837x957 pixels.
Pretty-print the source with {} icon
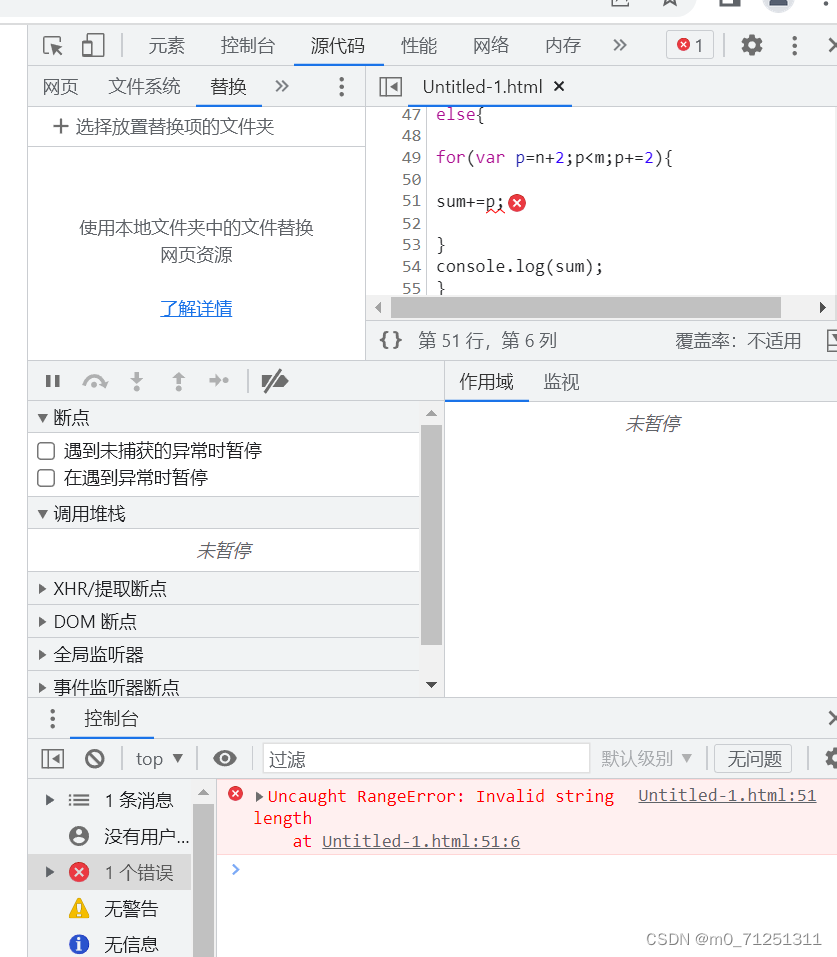(x=390, y=340)
